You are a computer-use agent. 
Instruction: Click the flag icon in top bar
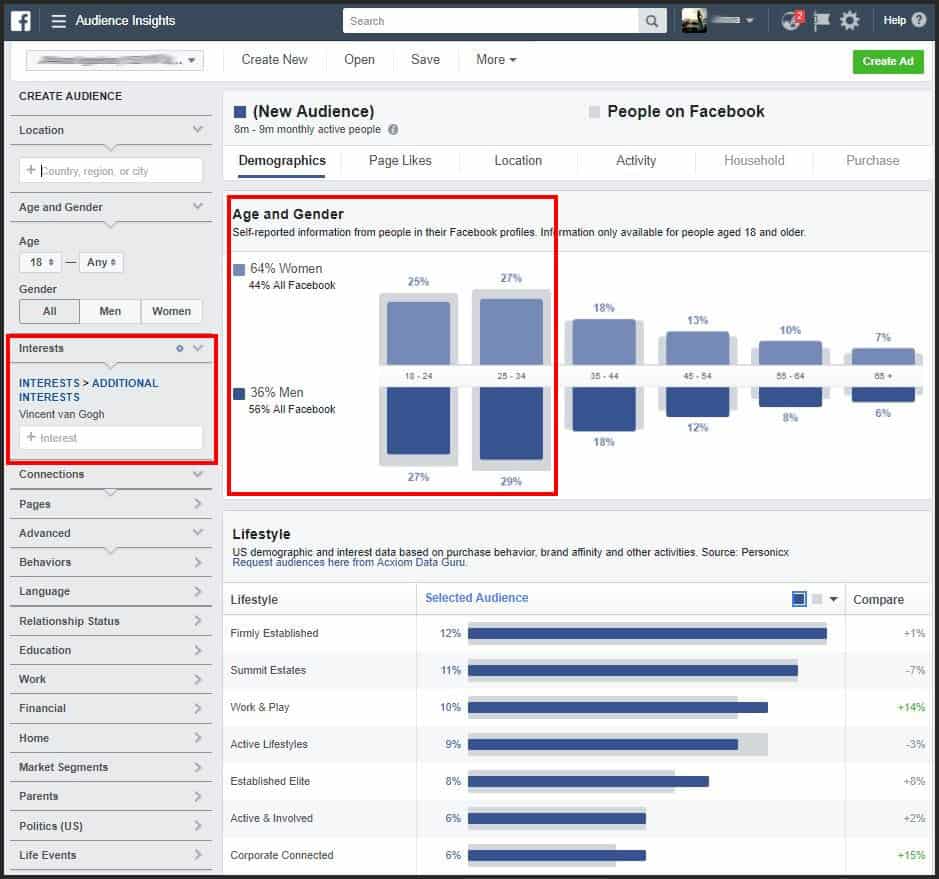pos(821,20)
